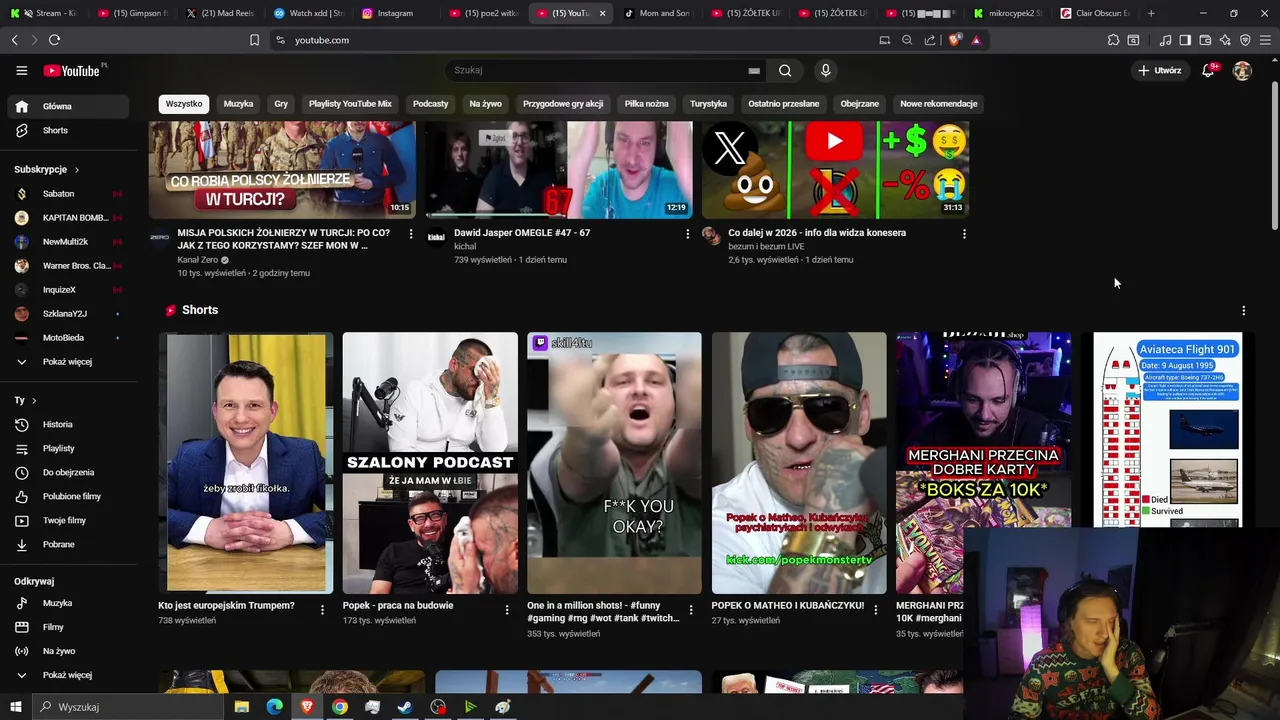
Task: Play the Dawid Jasper OMEGLE #47 thumbnail
Action: point(559,169)
